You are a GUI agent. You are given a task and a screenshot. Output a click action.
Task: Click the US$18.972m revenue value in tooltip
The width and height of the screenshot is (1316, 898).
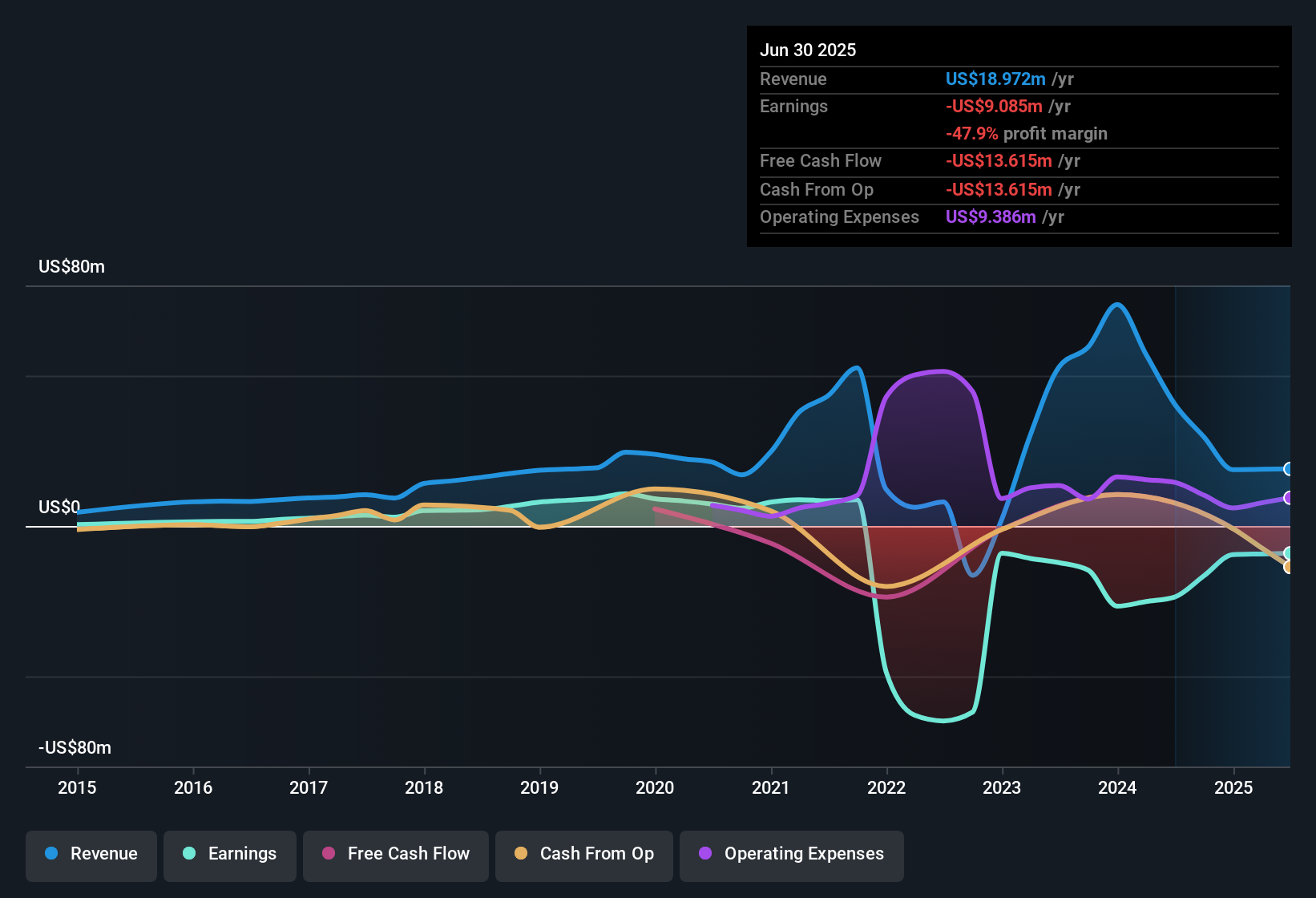[995, 79]
